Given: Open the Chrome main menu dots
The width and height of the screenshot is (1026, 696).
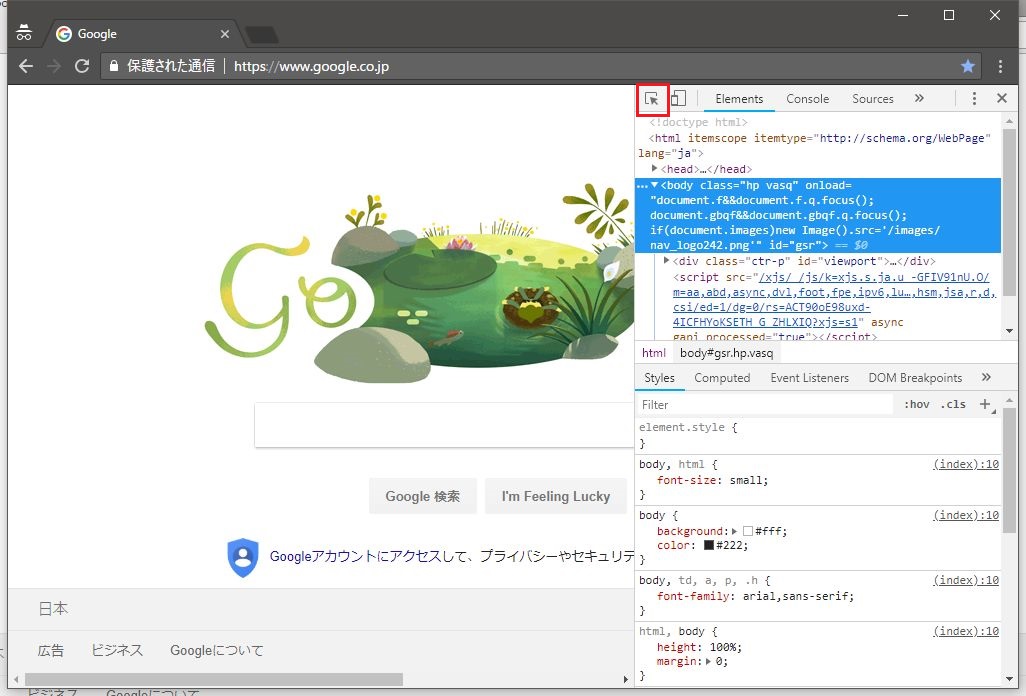Looking at the screenshot, I should tap(1000, 66).
